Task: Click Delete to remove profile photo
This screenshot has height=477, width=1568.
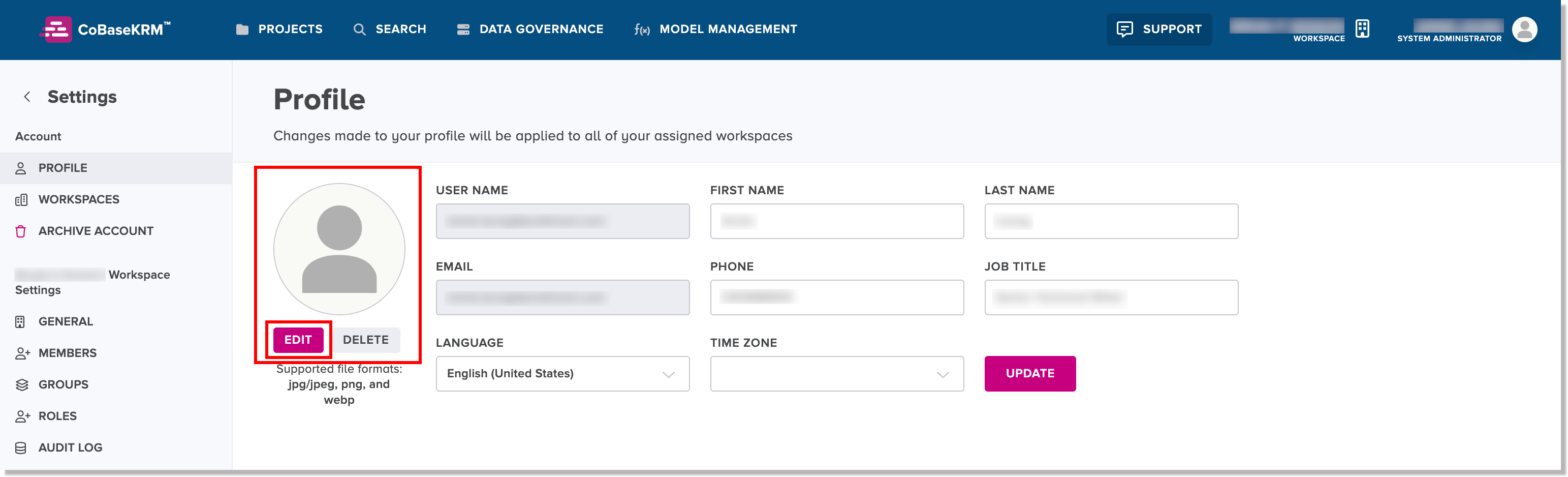Action: [x=365, y=340]
